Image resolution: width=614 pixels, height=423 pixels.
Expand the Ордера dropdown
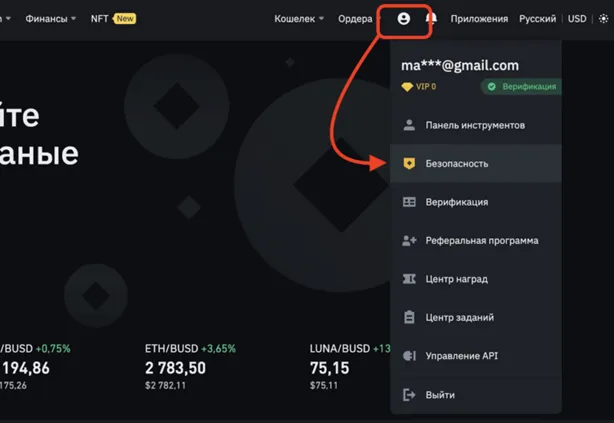click(x=359, y=18)
